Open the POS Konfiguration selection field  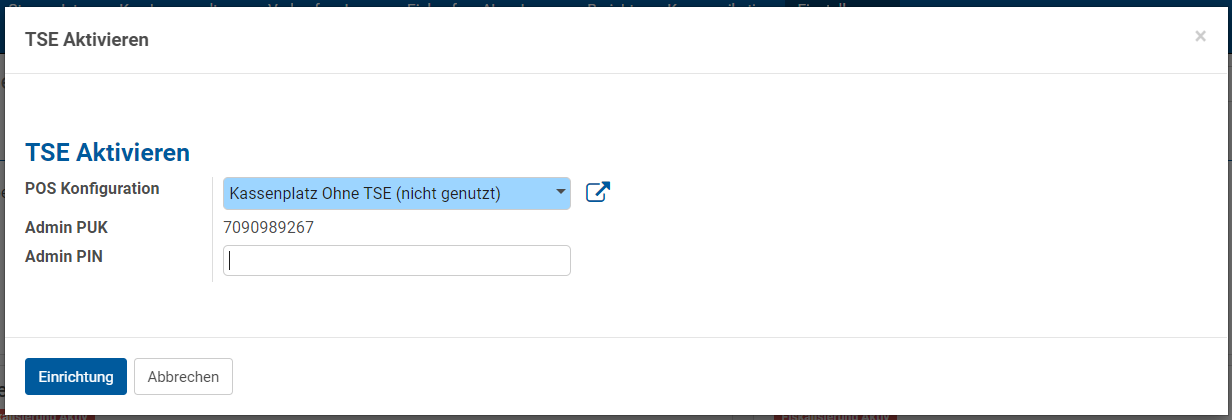pyautogui.click(x=397, y=193)
